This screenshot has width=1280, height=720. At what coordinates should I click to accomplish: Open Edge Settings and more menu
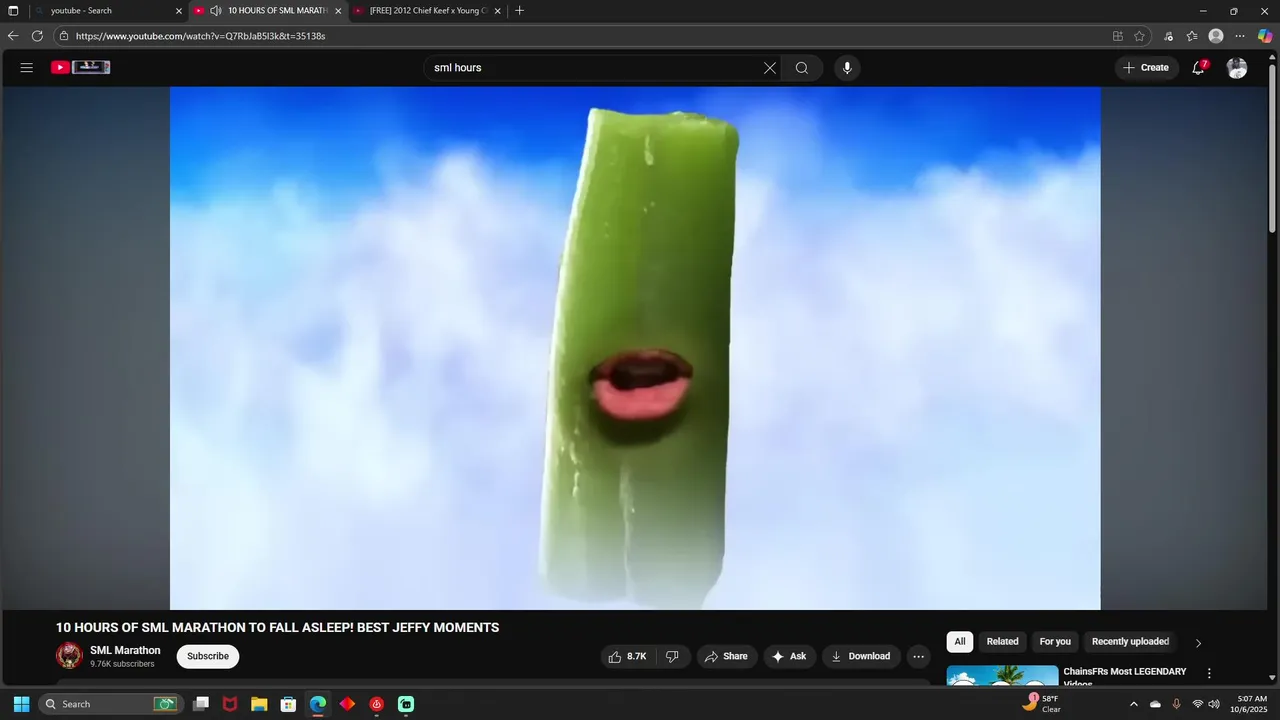pos(1240,36)
